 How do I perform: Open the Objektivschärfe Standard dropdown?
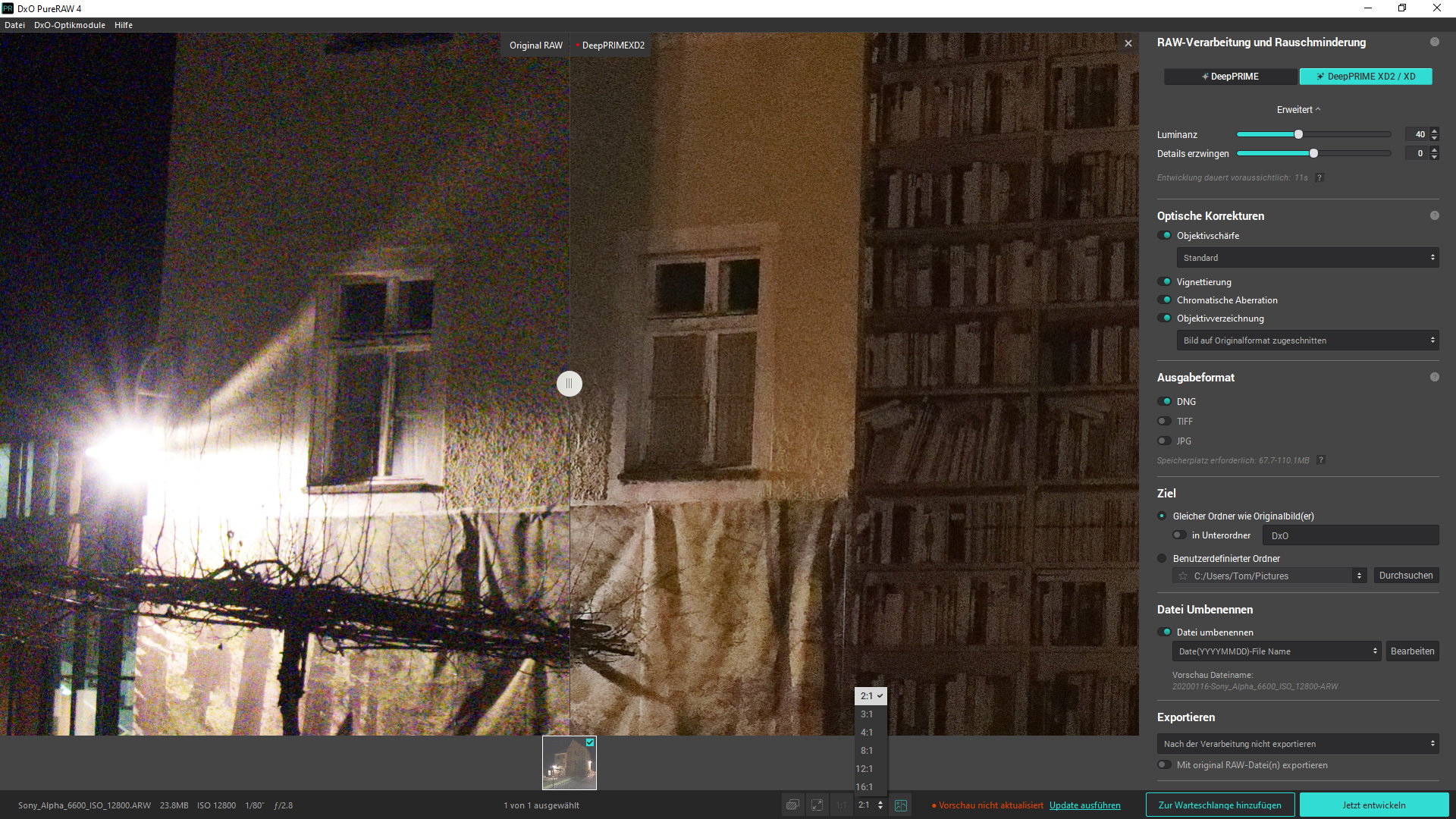pos(1307,258)
